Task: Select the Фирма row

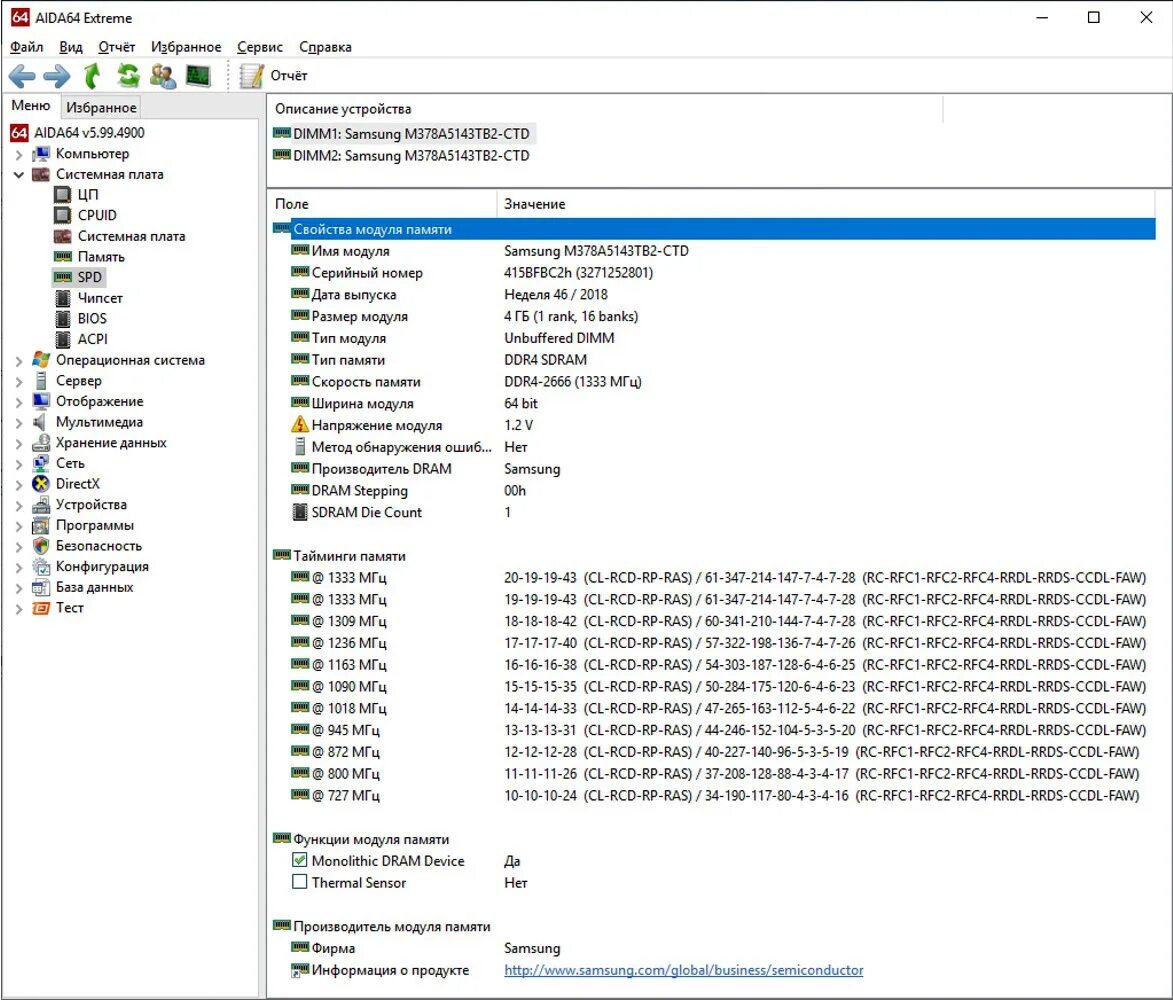Action: click(x=714, y=948)
